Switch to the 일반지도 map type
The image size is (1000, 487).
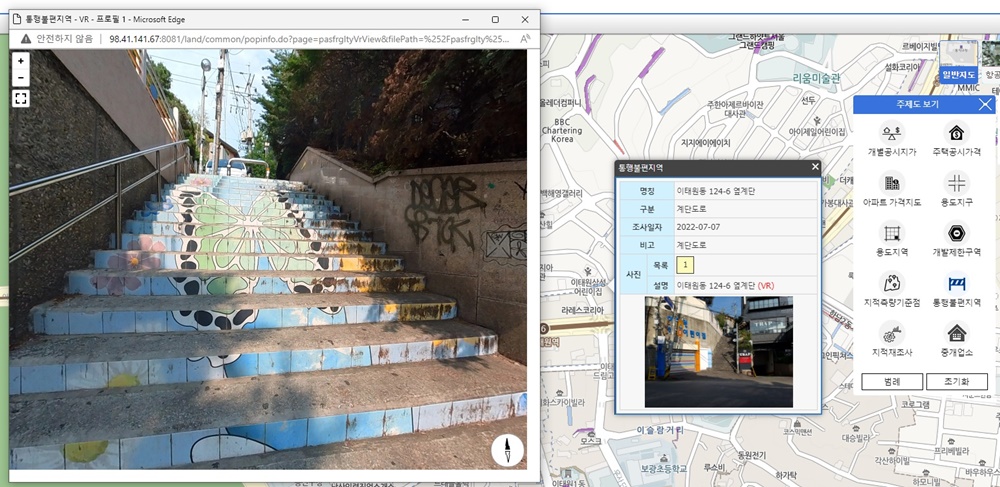959,62
